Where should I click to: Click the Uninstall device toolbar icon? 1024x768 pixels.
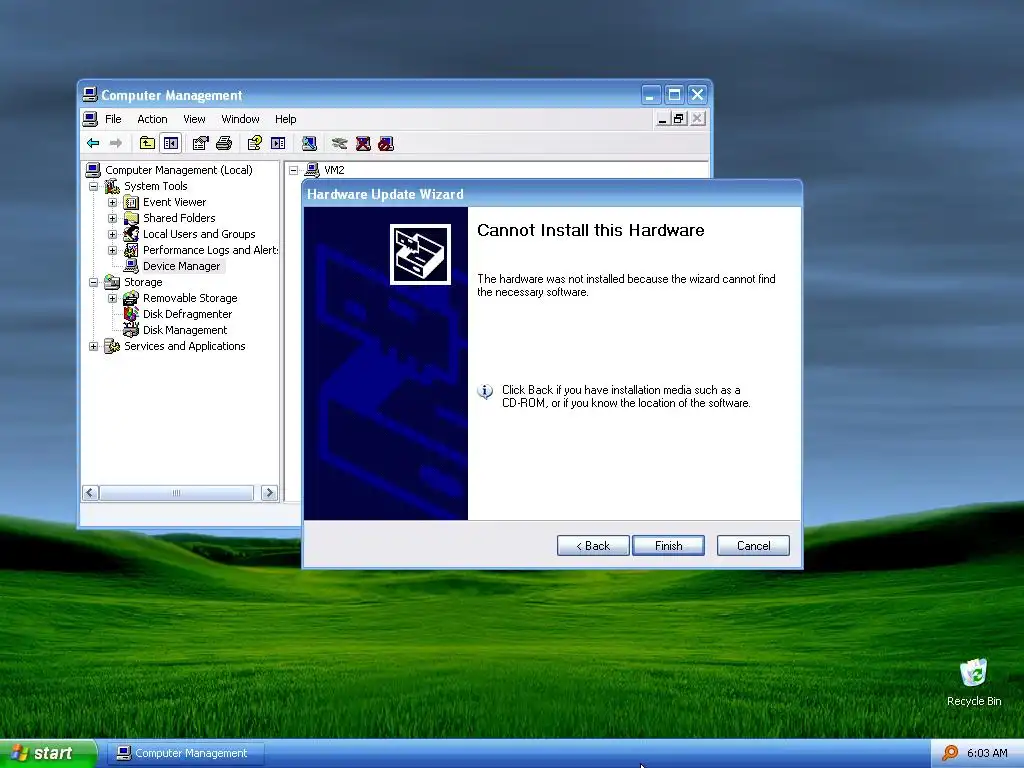point(363,143)
